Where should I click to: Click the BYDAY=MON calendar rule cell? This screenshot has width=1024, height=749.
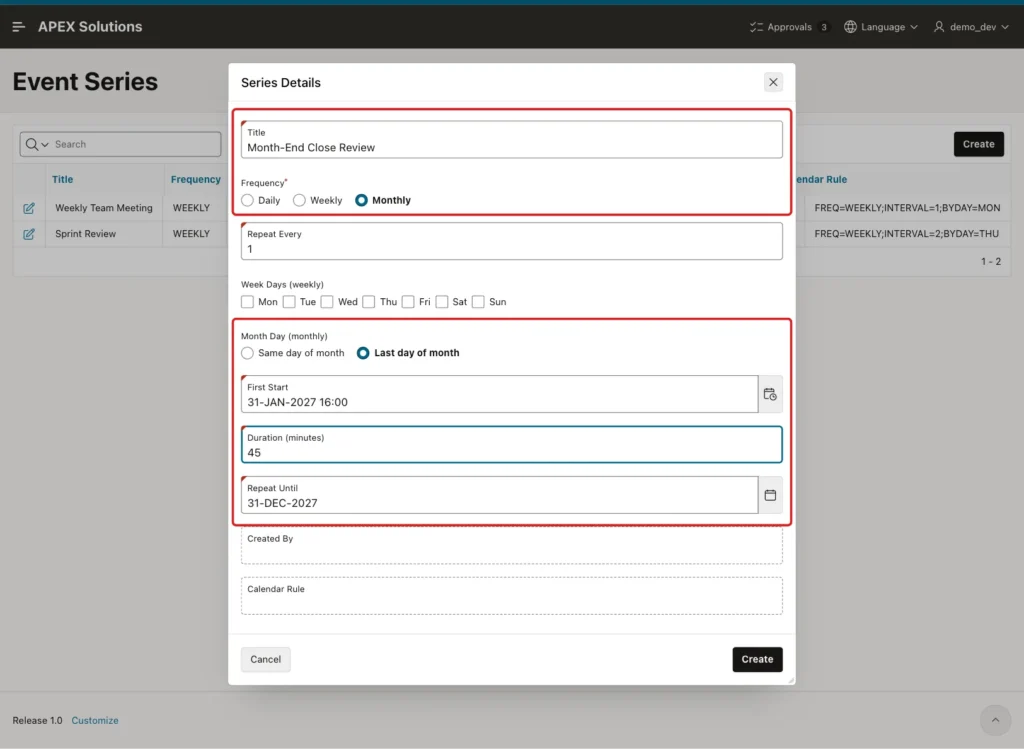[x=907, y=208]
